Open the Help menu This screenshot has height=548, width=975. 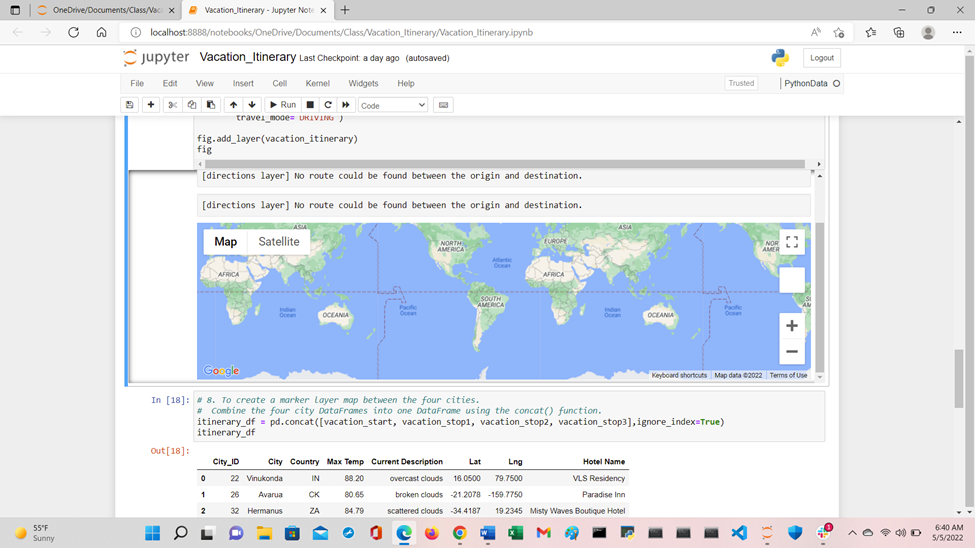point(405,83)
